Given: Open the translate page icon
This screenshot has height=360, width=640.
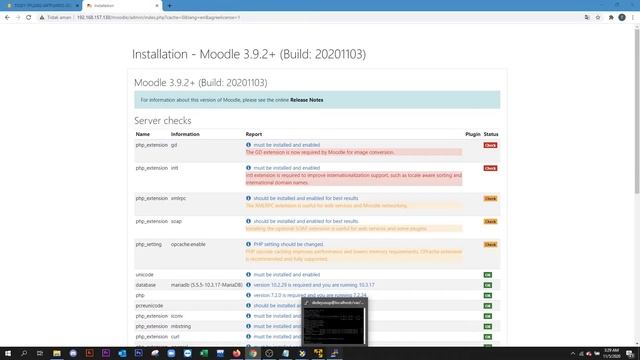Looking at the screenshot, I should click(x=587, y=18).
